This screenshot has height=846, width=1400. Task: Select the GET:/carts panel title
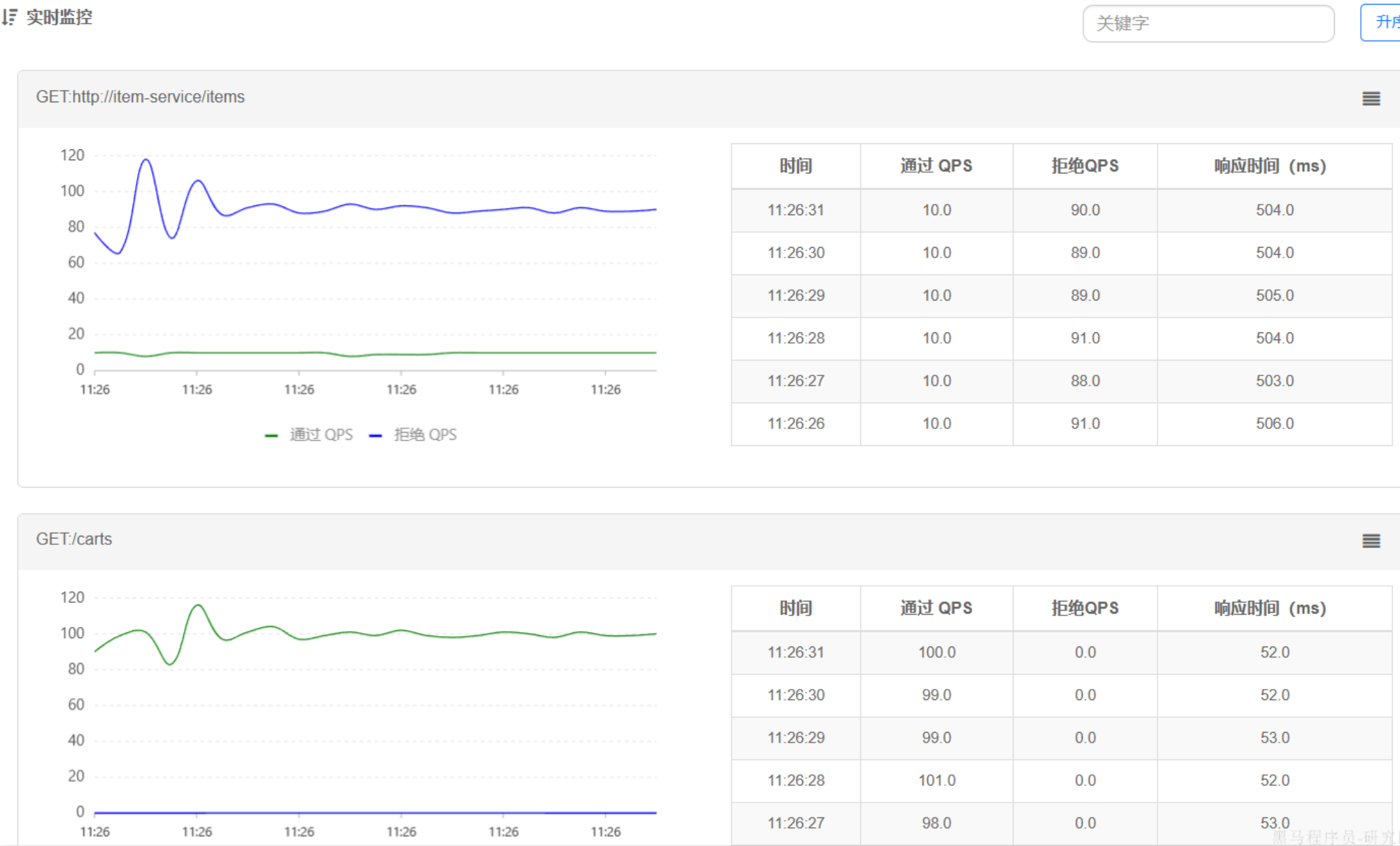tap(74, 539)
